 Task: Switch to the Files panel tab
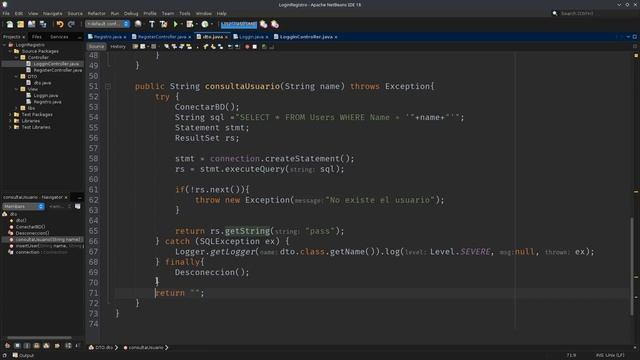click(x=37, y=37)
